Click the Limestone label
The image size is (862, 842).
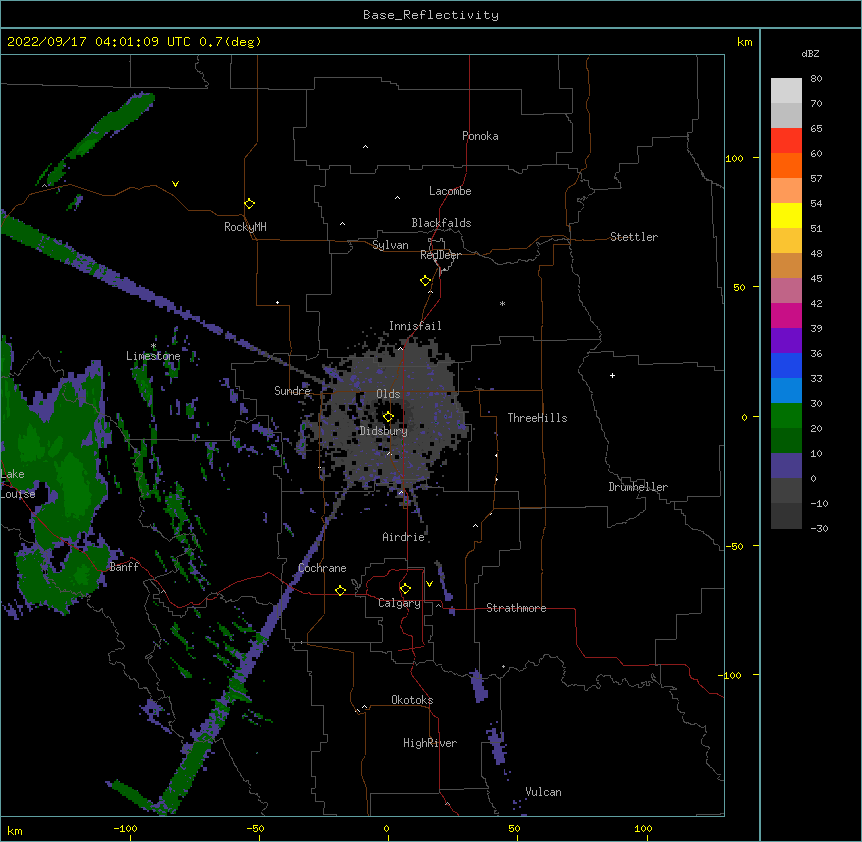(153, 356)
